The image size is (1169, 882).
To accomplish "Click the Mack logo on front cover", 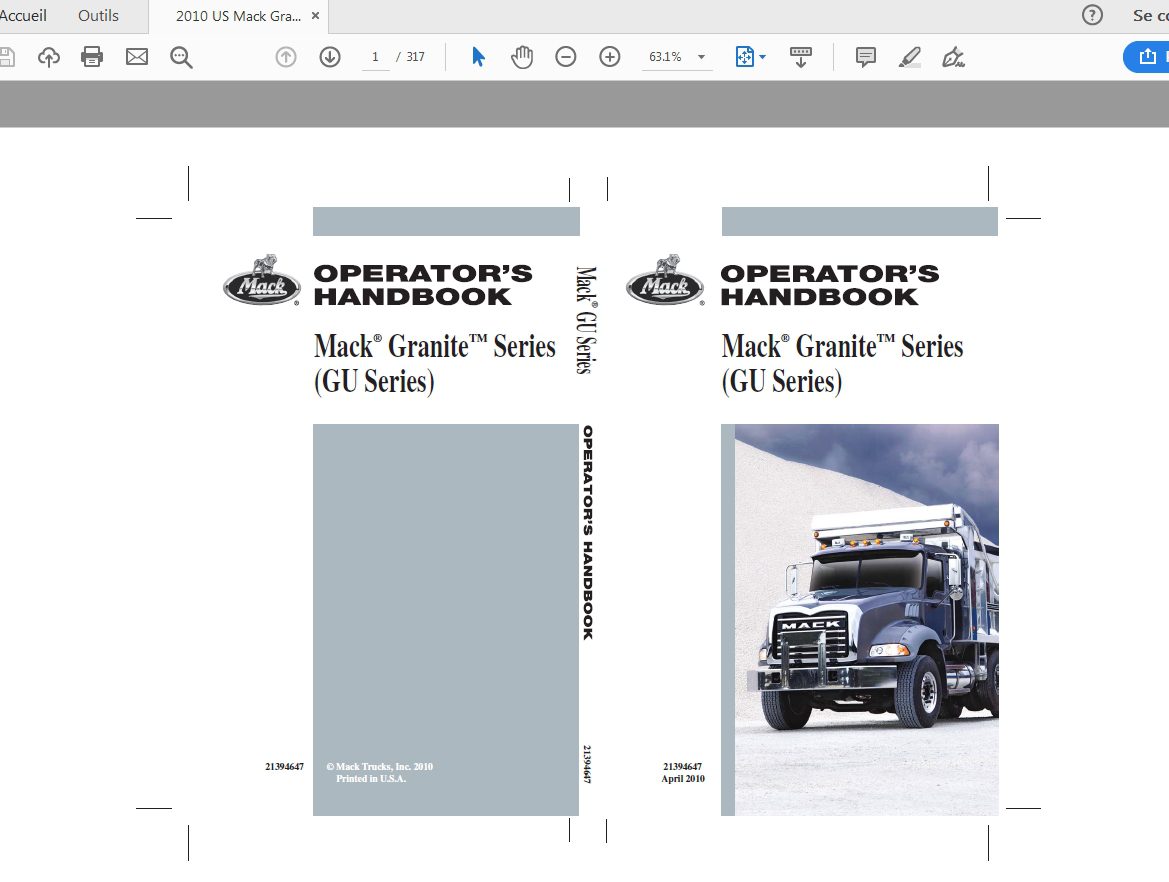I will 665,280.
